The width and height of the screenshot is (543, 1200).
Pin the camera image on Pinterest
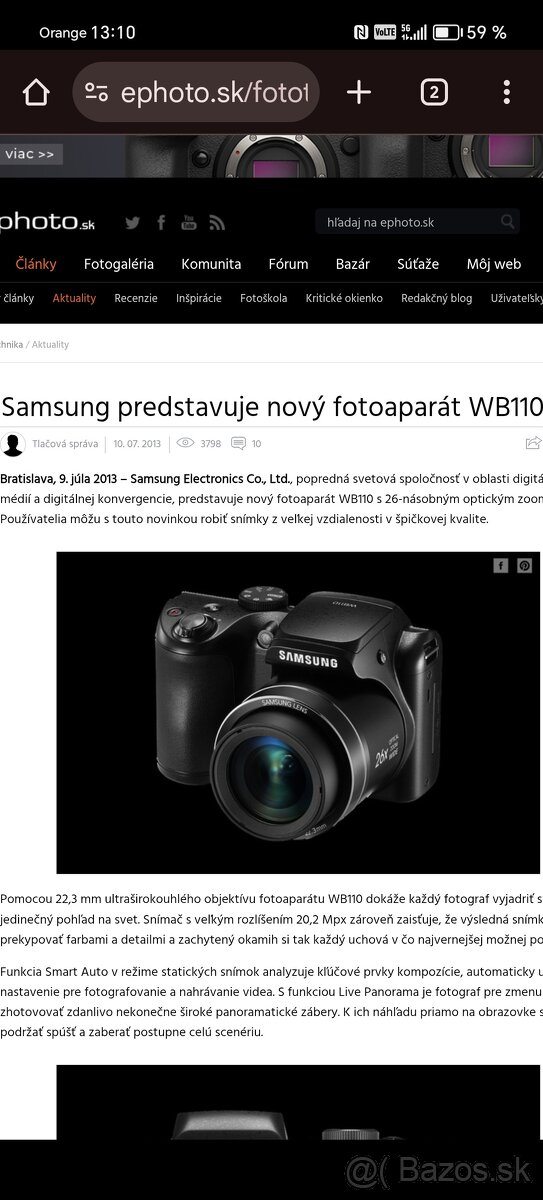pyautogui.click(x=524, y=565)
